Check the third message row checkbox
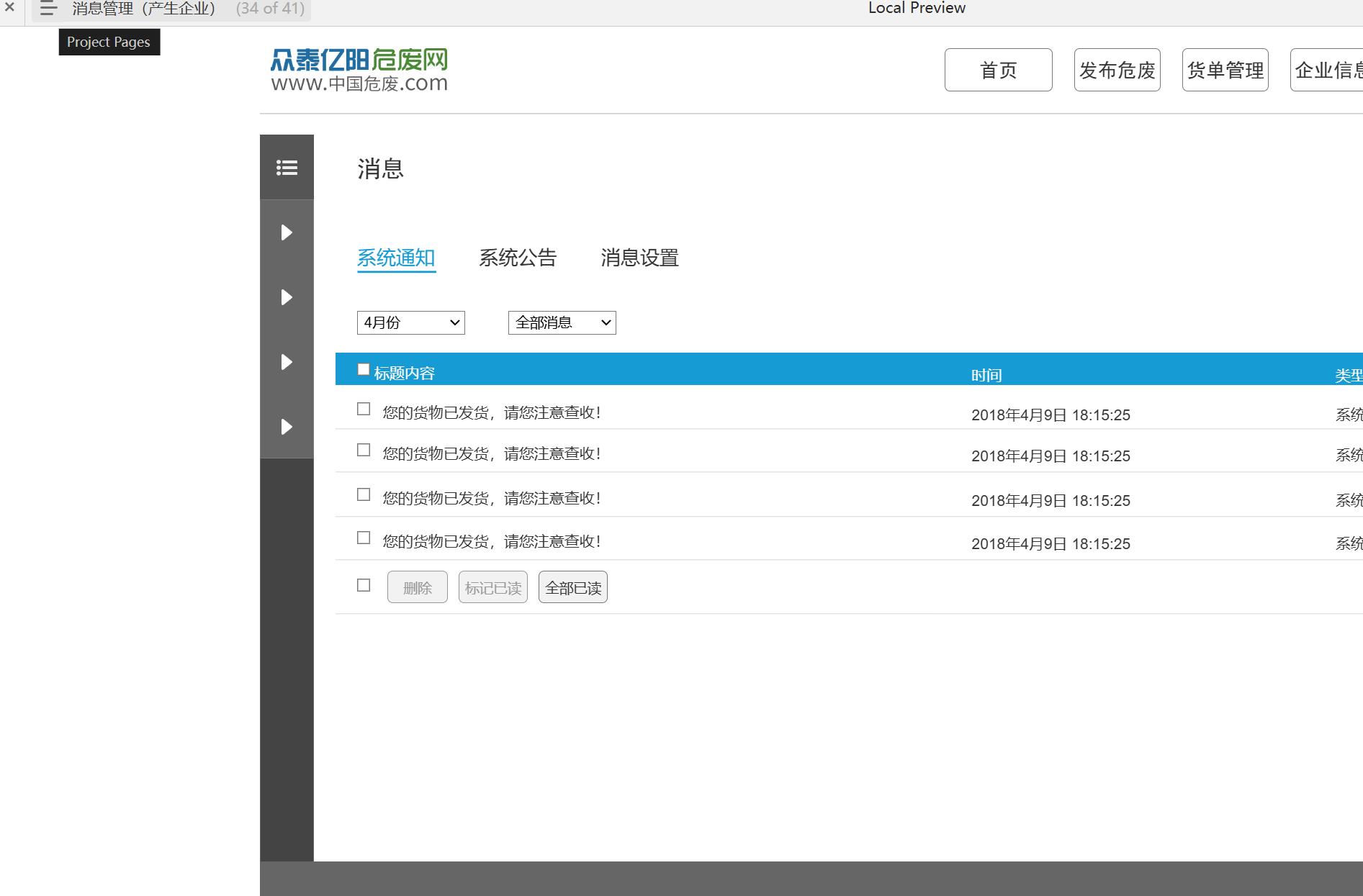 click(x=364, y=494)
